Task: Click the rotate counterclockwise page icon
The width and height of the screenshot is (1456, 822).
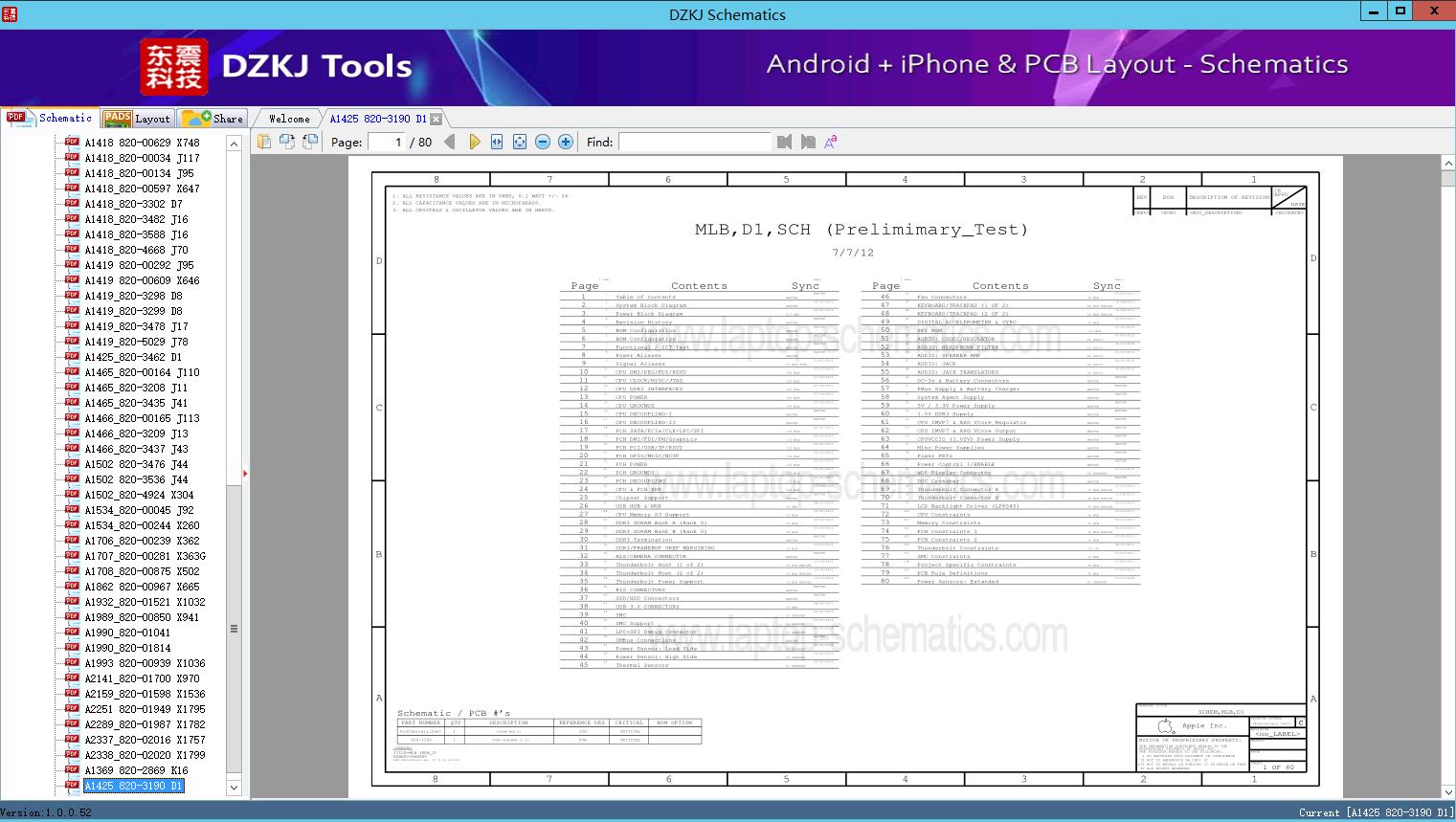Action: (x=287, y=142)
